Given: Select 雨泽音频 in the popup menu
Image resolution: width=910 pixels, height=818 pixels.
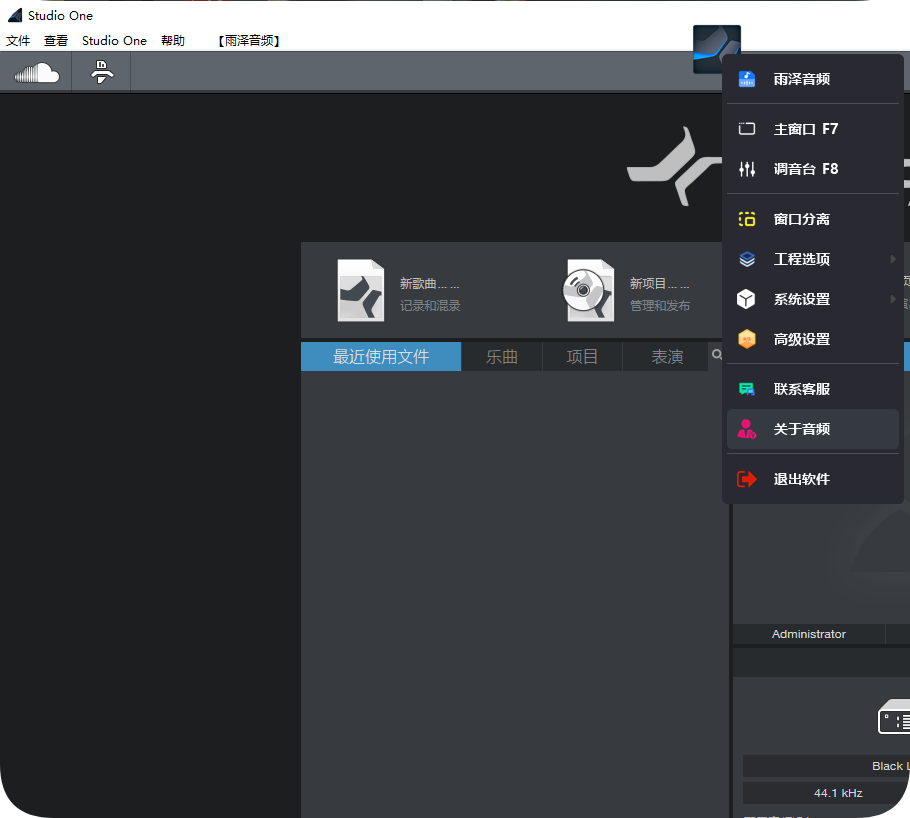Looking at the screenshot, I should click(812, 79).
